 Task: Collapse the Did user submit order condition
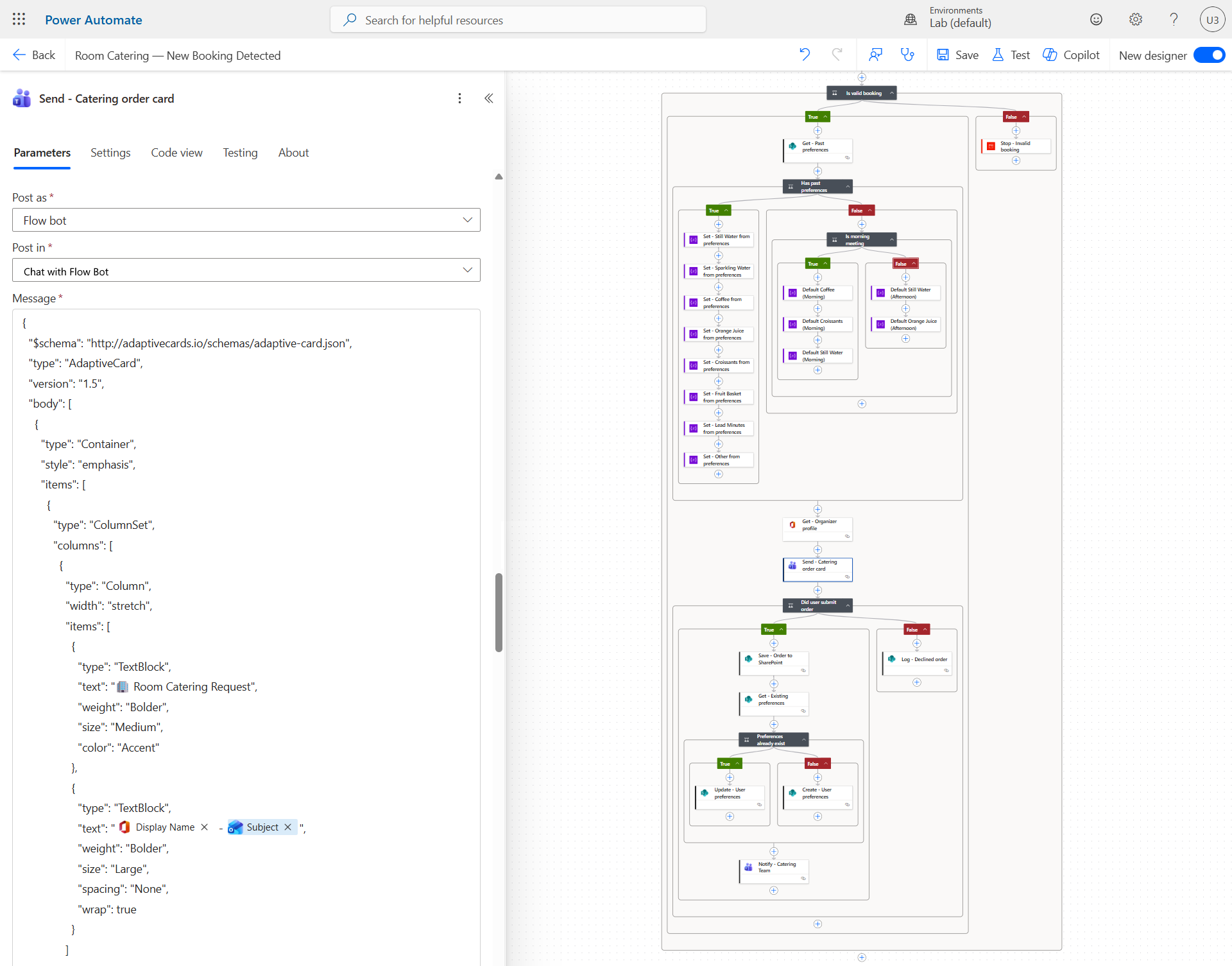click(848, 606)
